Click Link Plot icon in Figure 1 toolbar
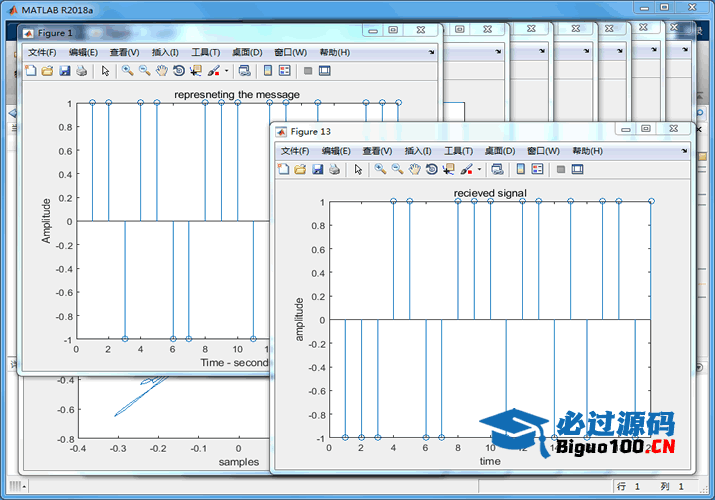The width and height of the screenshot is (715, 500). pyautogui.click(x=244, y=71)
